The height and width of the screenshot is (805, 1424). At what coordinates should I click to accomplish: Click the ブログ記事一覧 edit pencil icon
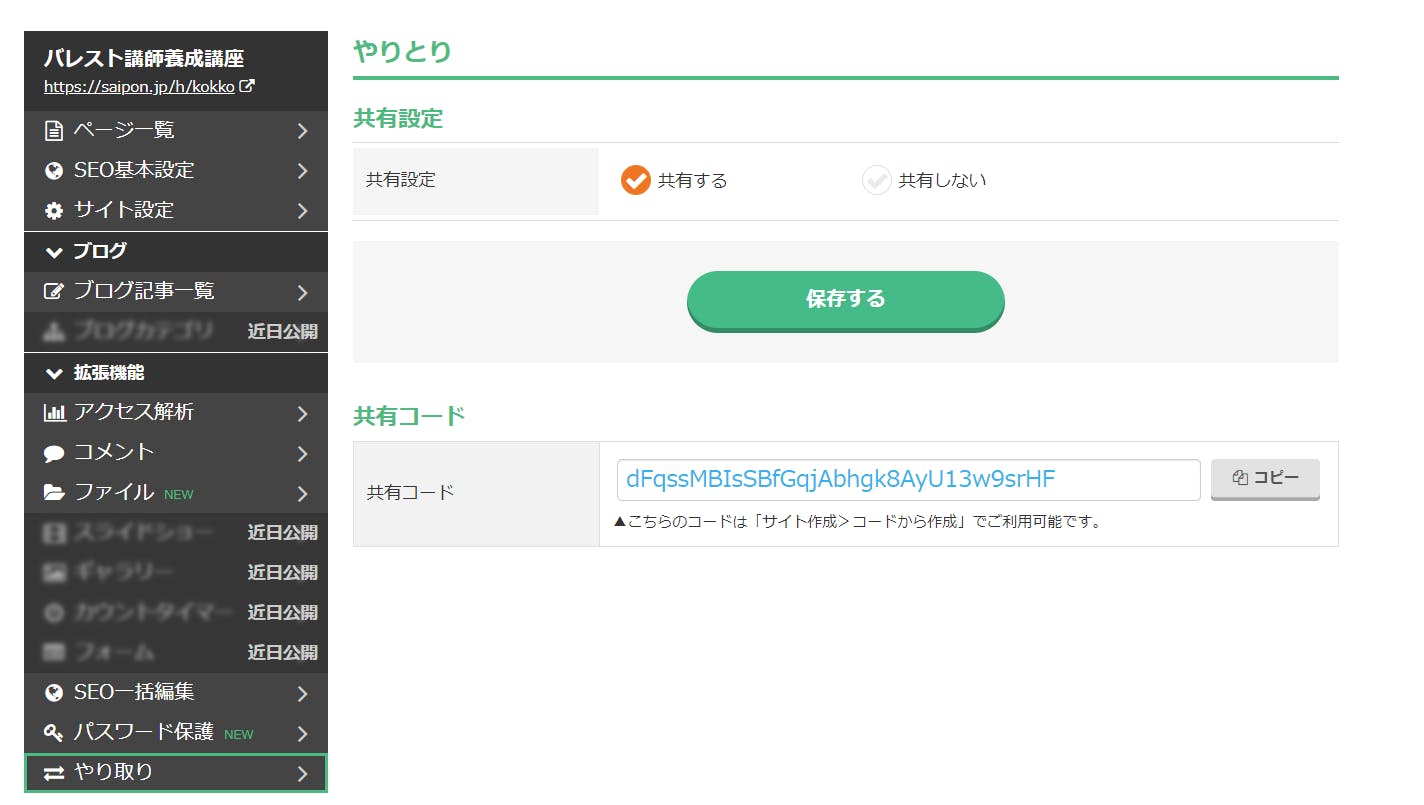pyautogui.click(x=54, y=292)
